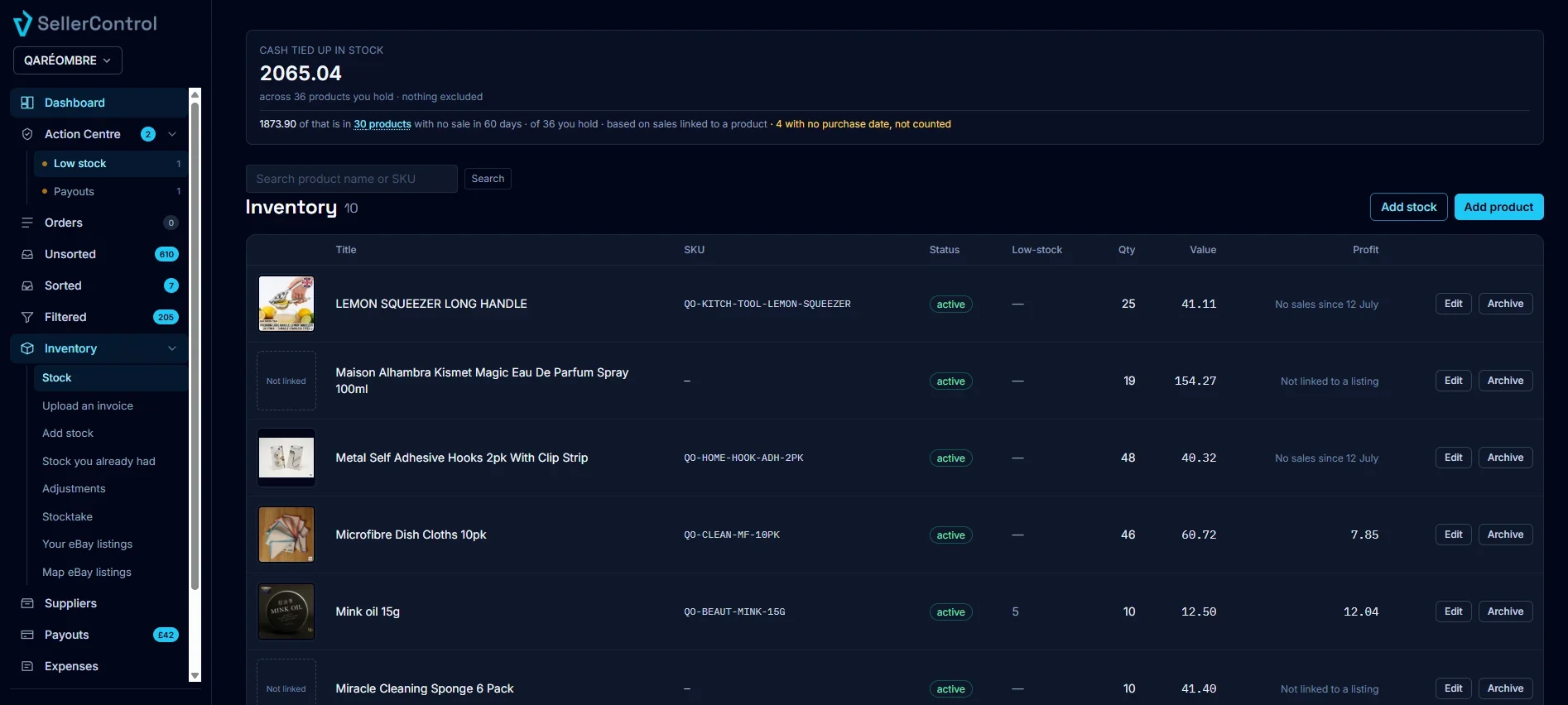Click the Unsorted inbox icon
The image size is (1568, 705).
coord(27,254)
